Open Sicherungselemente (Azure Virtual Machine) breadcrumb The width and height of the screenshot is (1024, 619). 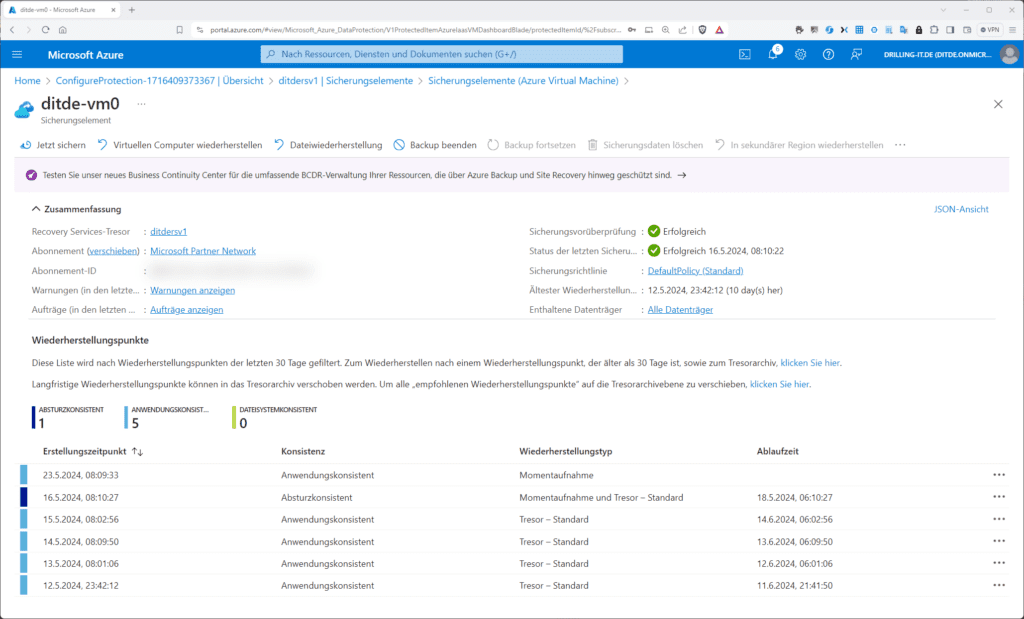coord(523,80)
